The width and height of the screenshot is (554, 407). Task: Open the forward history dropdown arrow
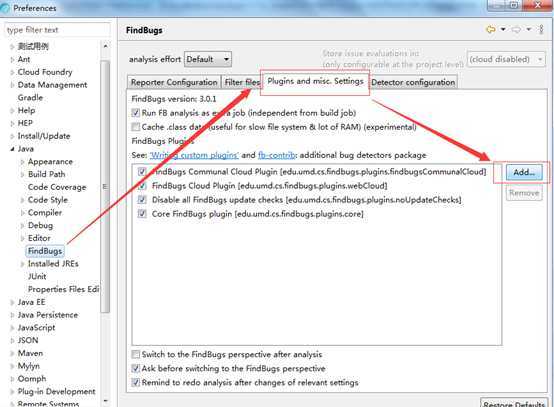click(529, 30)
